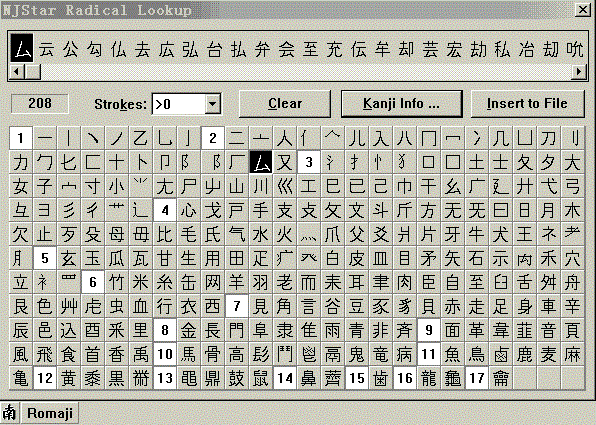Image resolution: width=596 pixels, height=425 pixels.
Task: Click the Clear button
Action: pos(285,103)
